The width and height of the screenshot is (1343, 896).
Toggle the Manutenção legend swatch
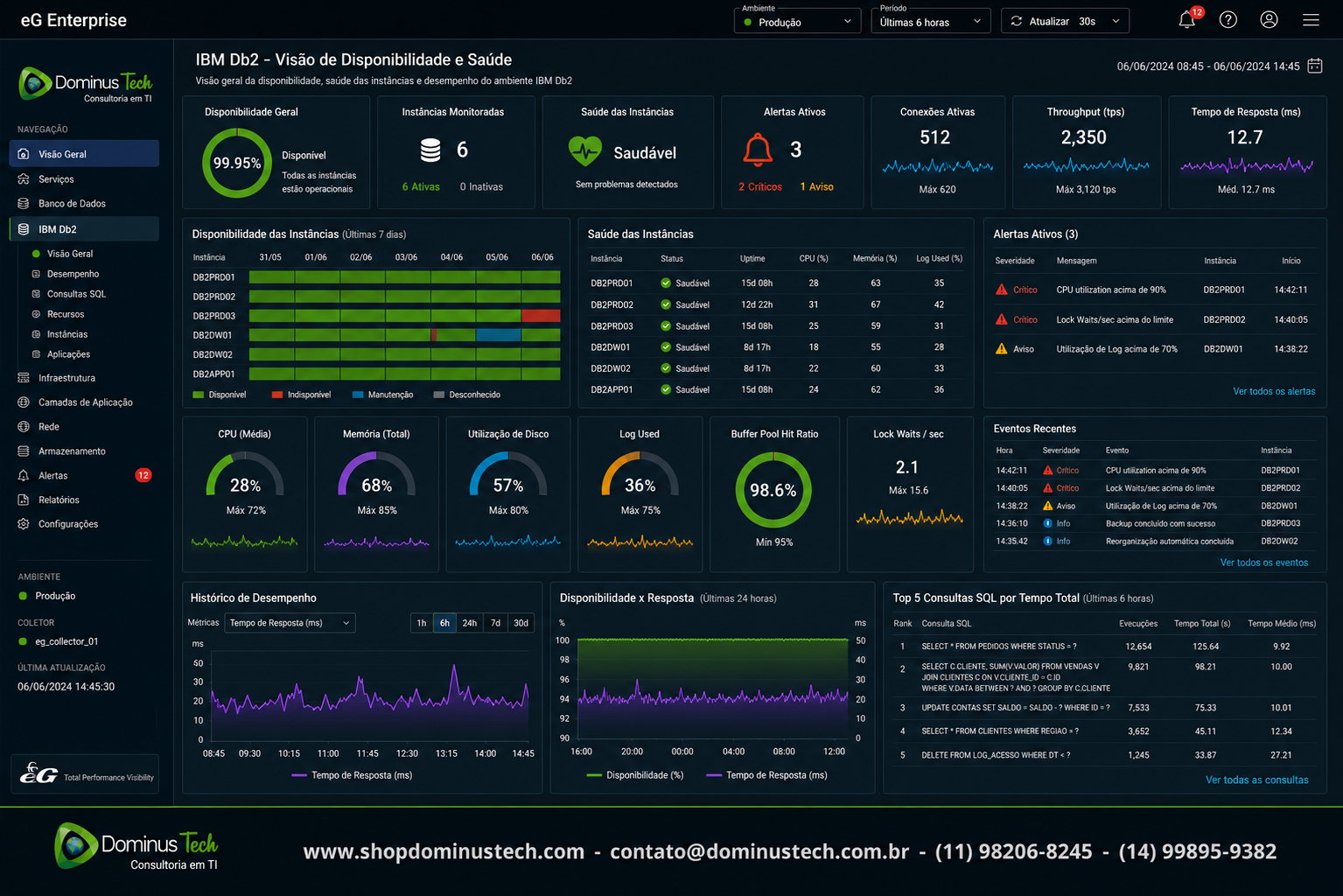[357, 395]
